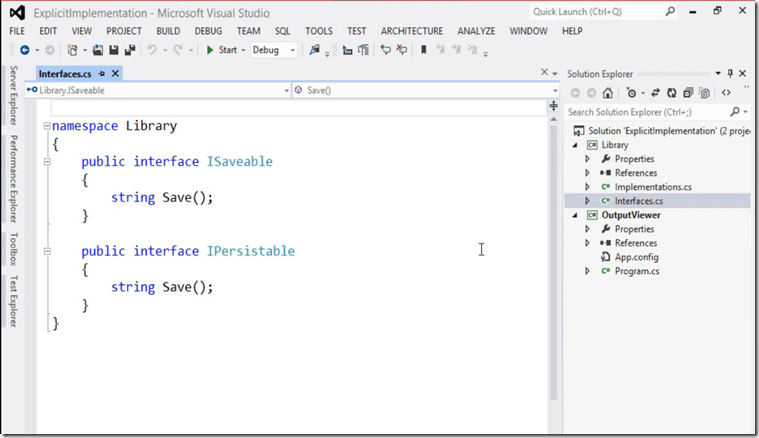Collapse the OutputViewer project node

coord(575,215)
